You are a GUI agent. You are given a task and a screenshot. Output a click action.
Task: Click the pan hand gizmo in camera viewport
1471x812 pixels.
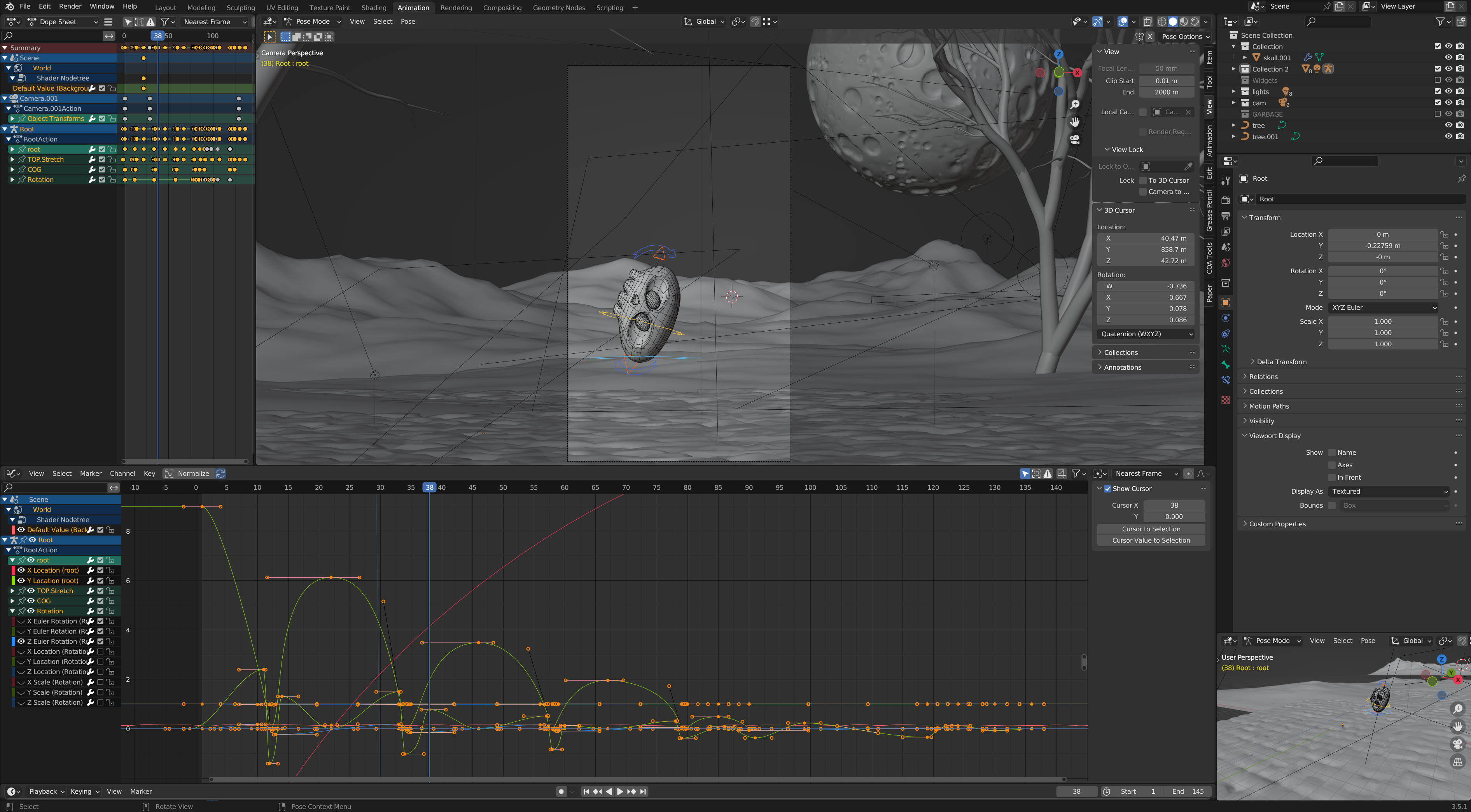tap(1075, 122)
